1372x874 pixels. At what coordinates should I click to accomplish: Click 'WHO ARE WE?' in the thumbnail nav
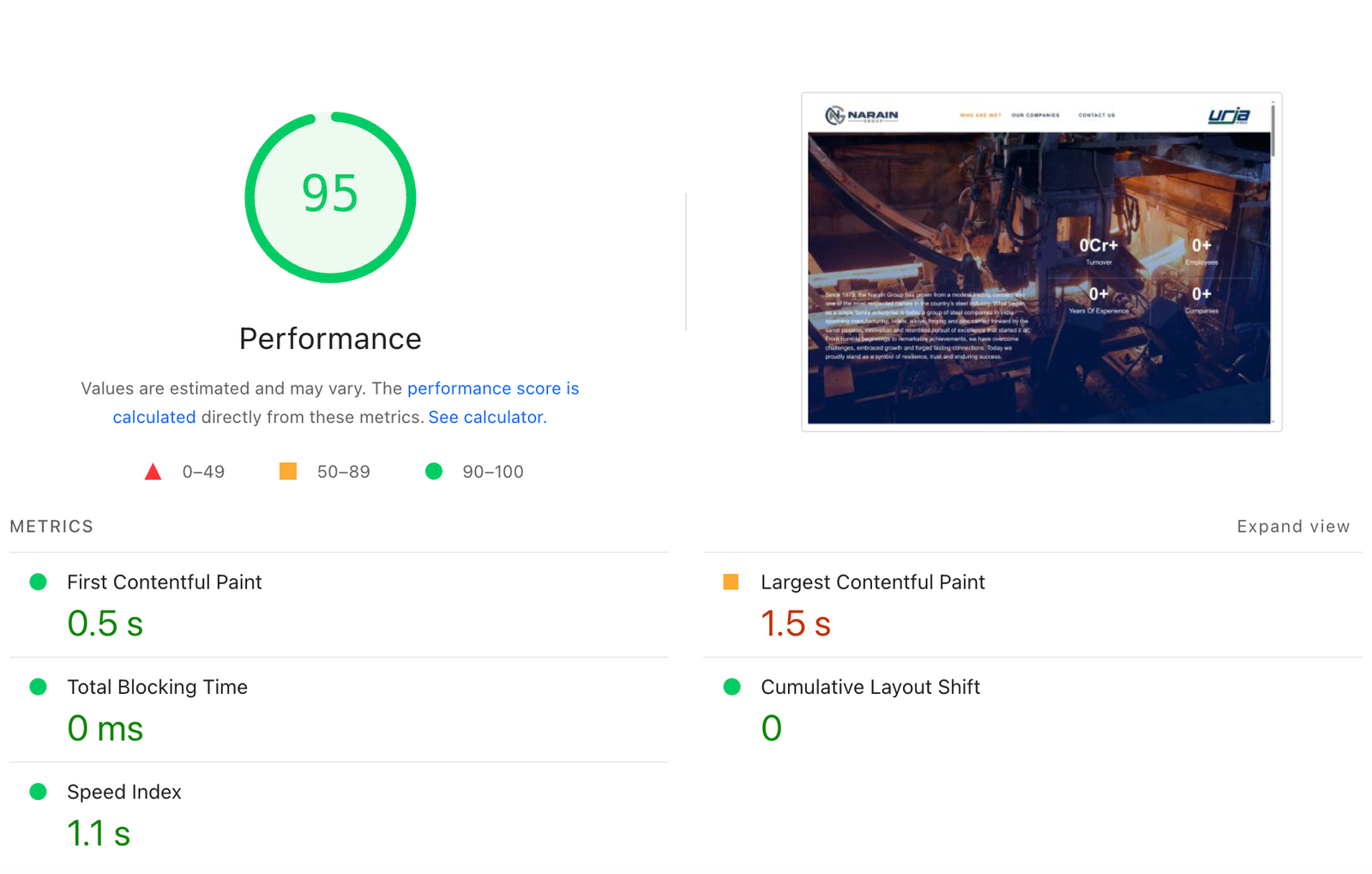980,115
